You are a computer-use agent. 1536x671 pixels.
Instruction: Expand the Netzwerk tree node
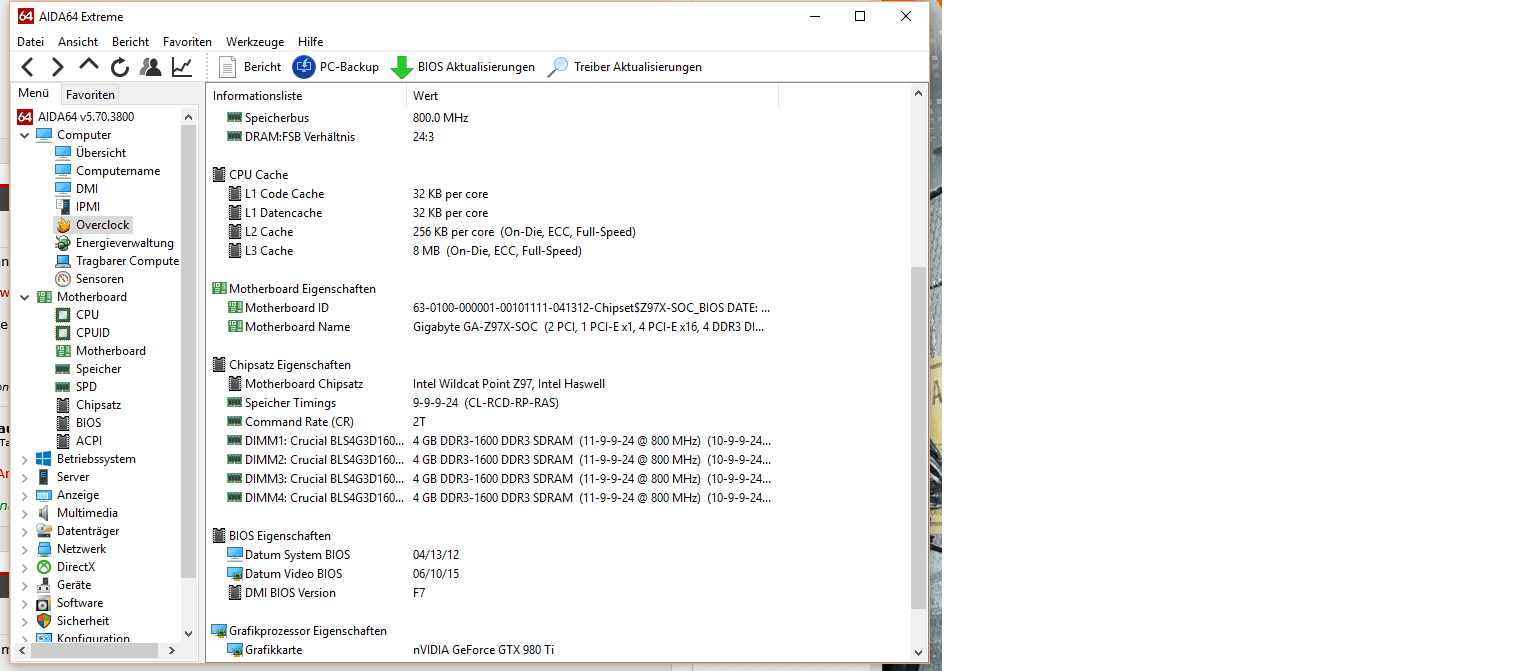25,549
